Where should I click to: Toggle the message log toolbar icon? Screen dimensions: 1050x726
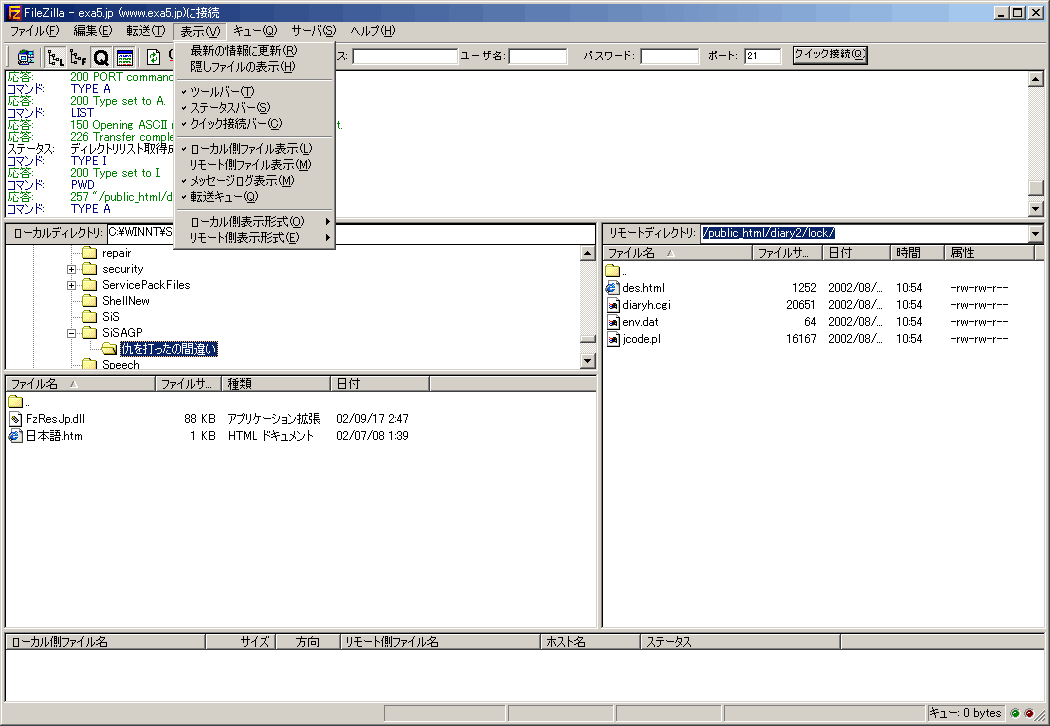point(125,57)
